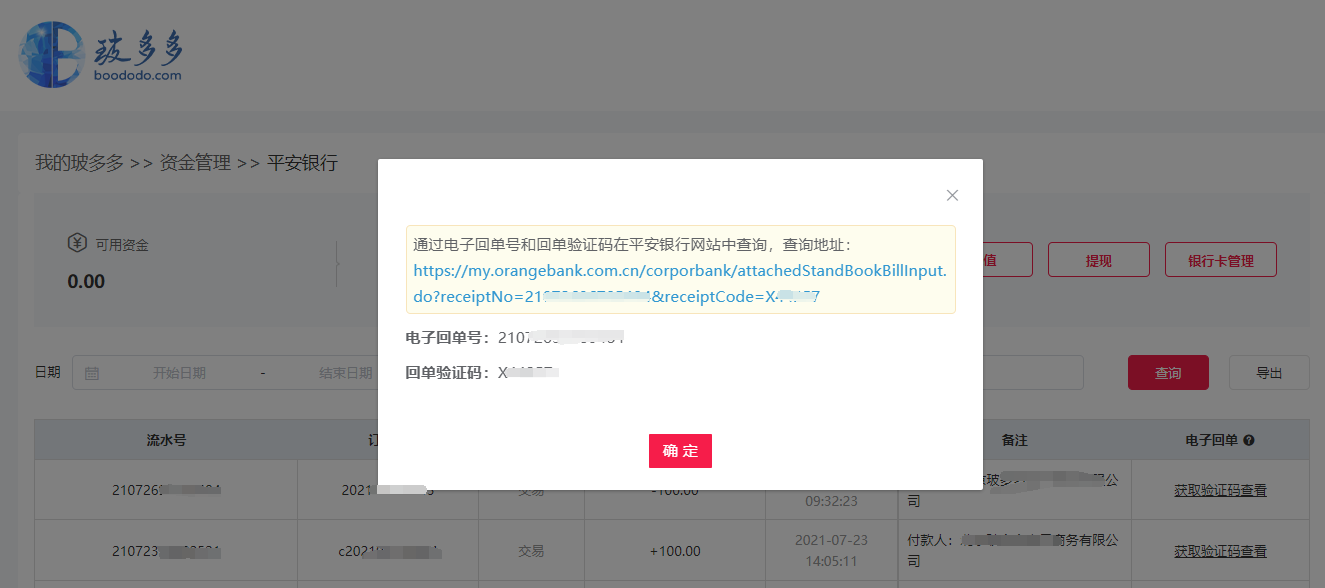
Task: Go to 我的玻多多 in the breadcrumb
Action: pyautogui.click(x=79, y=162)
